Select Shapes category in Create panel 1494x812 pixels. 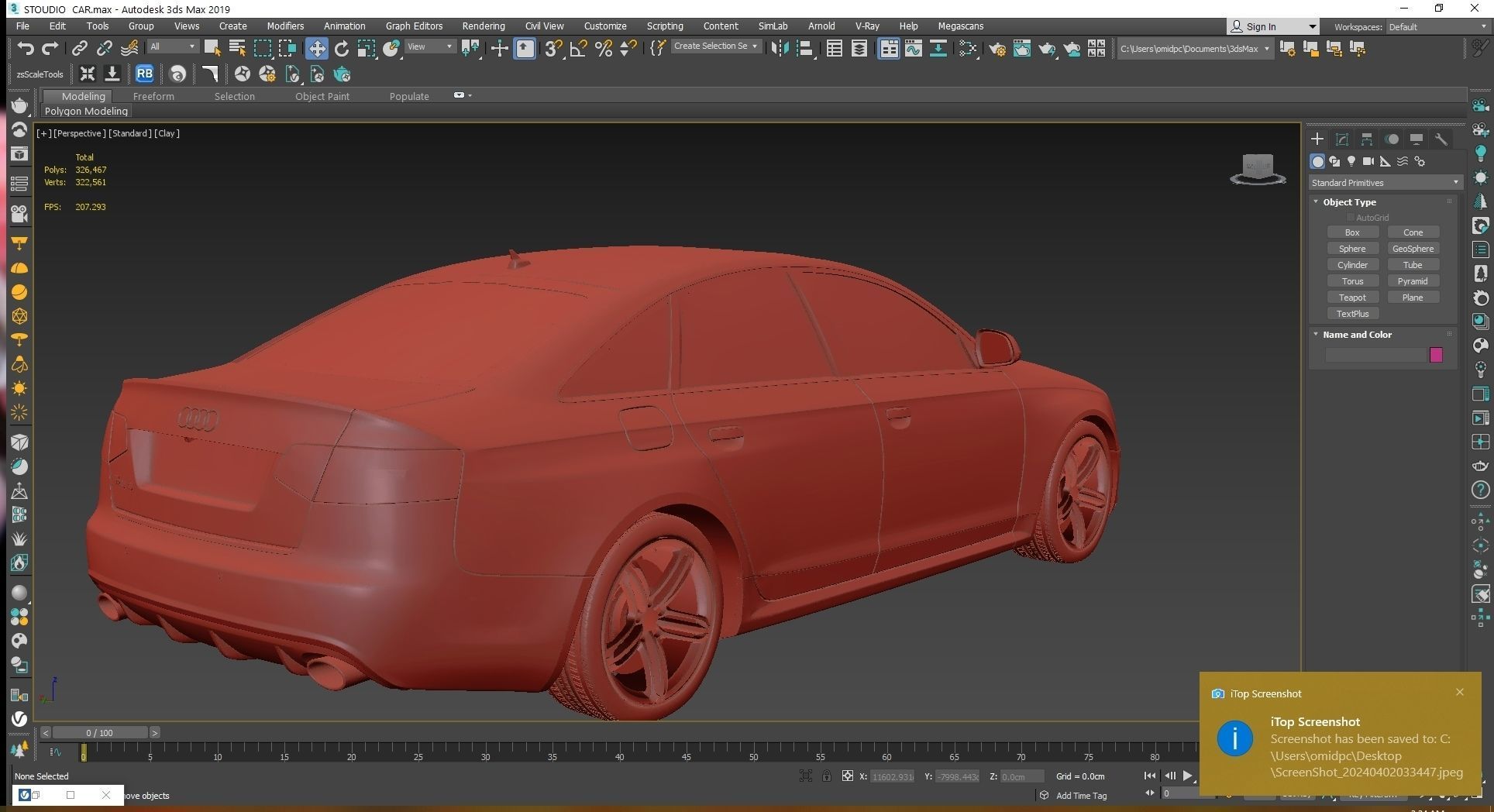tap(1334, 161)
